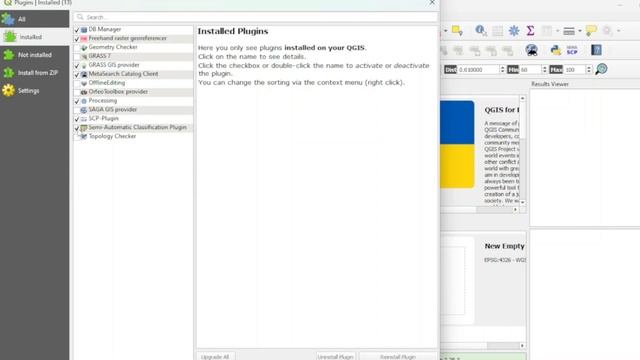The height and width of the screenshot is (360, 640).
Task: Open the attribute table grid icon
Action: click(x=498, y=31)
